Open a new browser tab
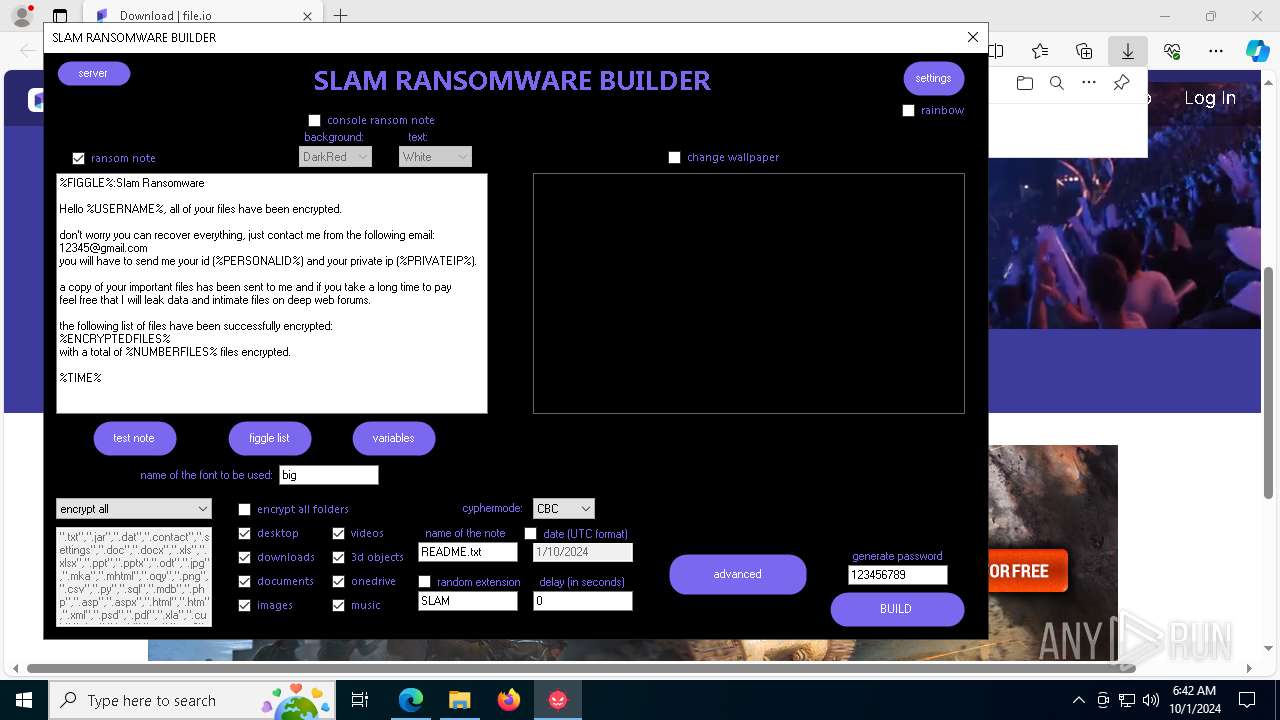 point(340,16)
